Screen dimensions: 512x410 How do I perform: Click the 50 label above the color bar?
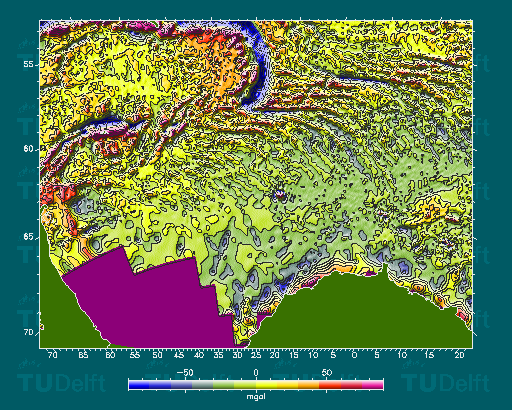[x=327, y=373]
